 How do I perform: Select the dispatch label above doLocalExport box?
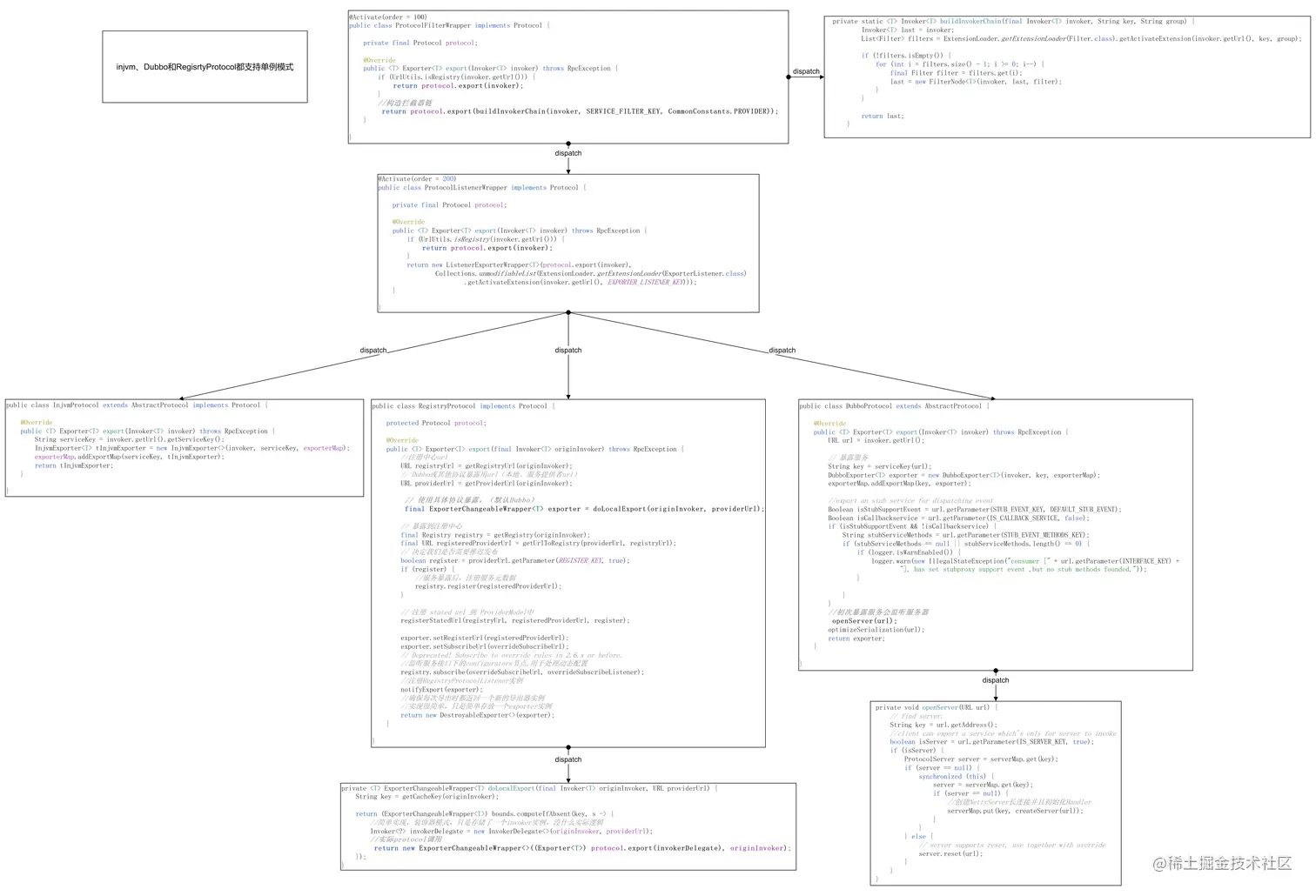(x=567, y=759)
